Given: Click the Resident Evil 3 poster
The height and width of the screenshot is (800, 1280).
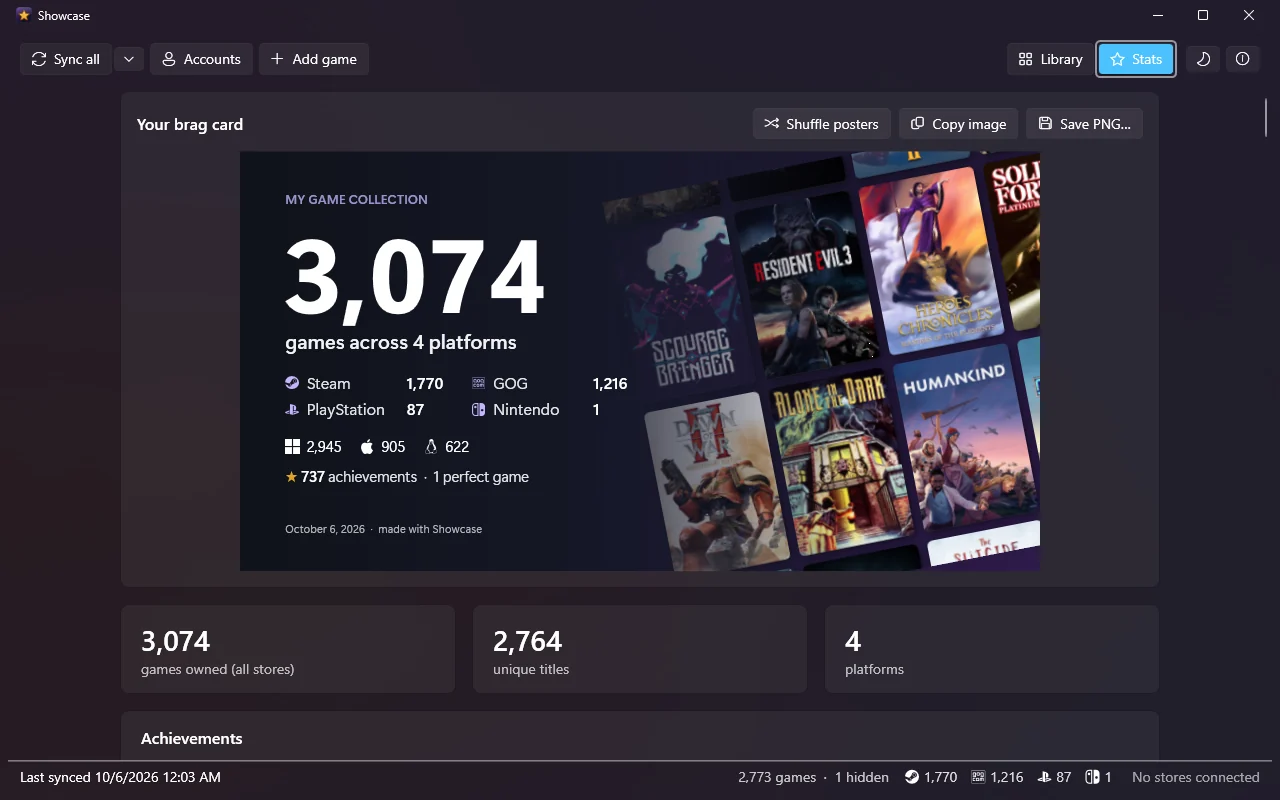Looking at the screenshot, I should tap(806, 282).
